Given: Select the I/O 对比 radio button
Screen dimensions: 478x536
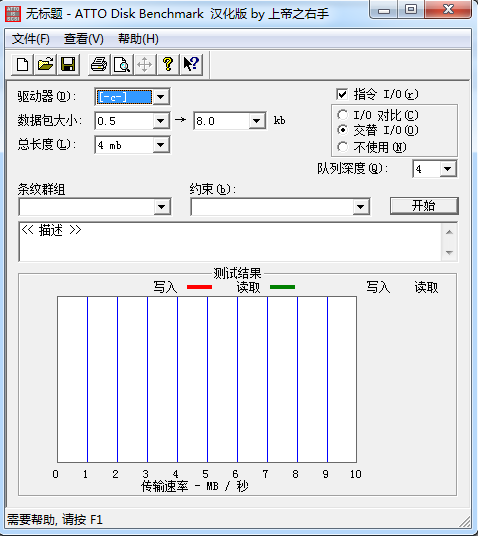Looking at the screenshot, I should tap(342, 115).
